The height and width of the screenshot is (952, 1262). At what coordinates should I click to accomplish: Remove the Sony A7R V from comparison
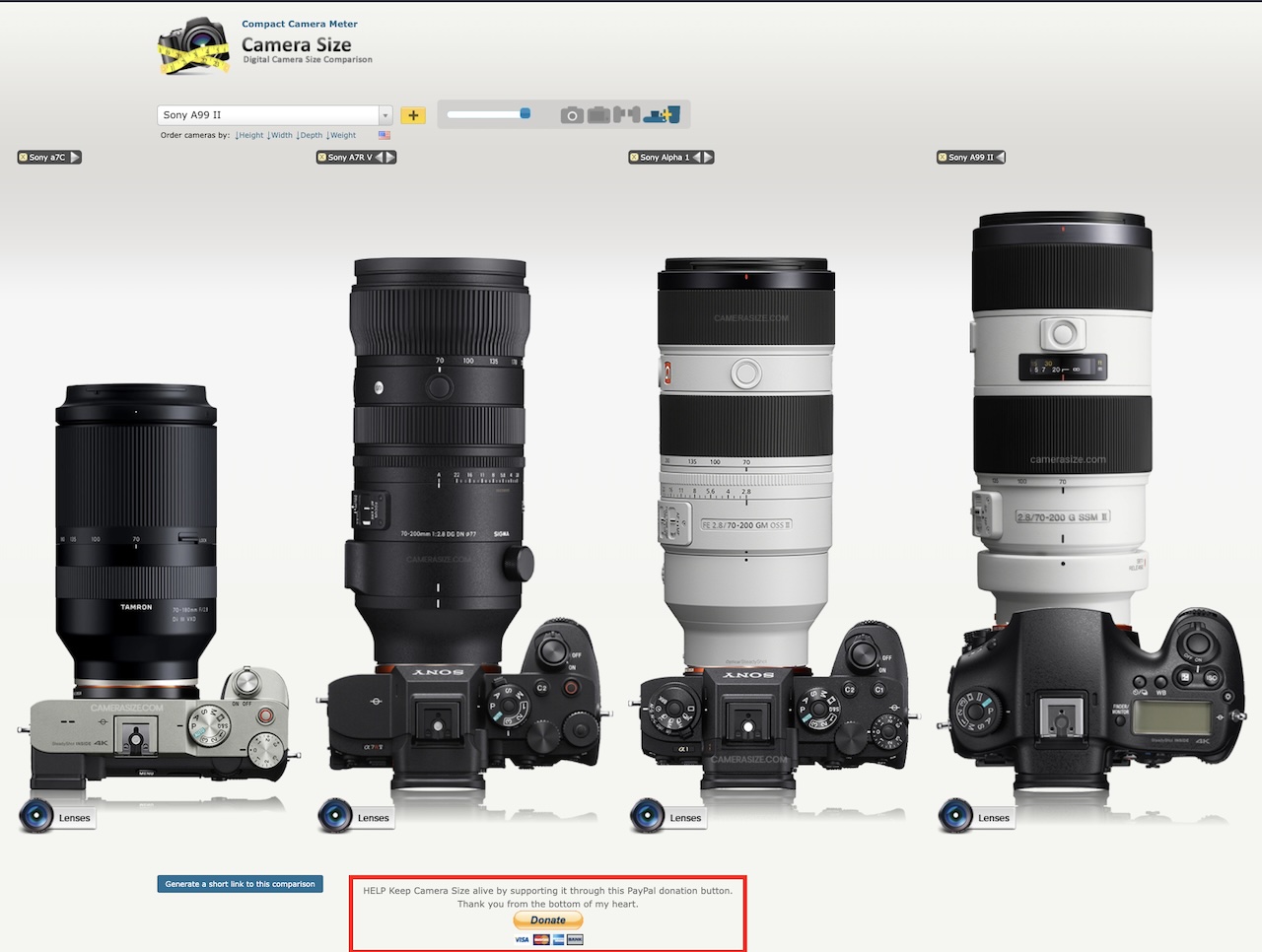321,157
